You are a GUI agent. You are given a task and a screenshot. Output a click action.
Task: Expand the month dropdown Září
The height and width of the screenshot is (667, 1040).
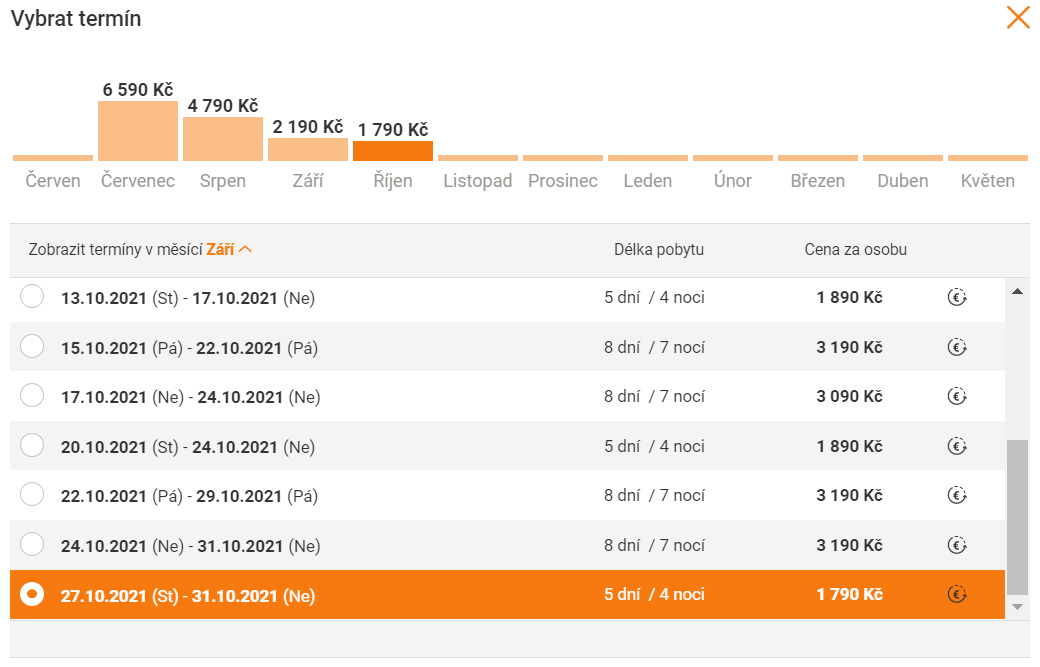point(228,249)
